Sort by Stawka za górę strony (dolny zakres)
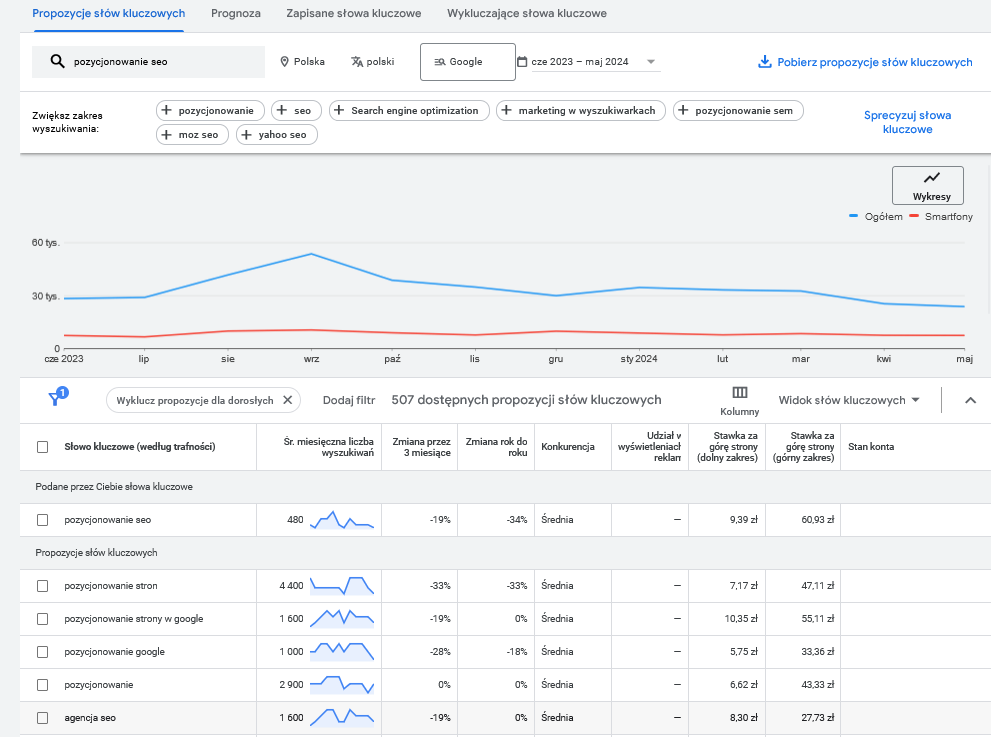Image resolution: width=992 pixels, height=737 pixels. click(x=727, y=447)
